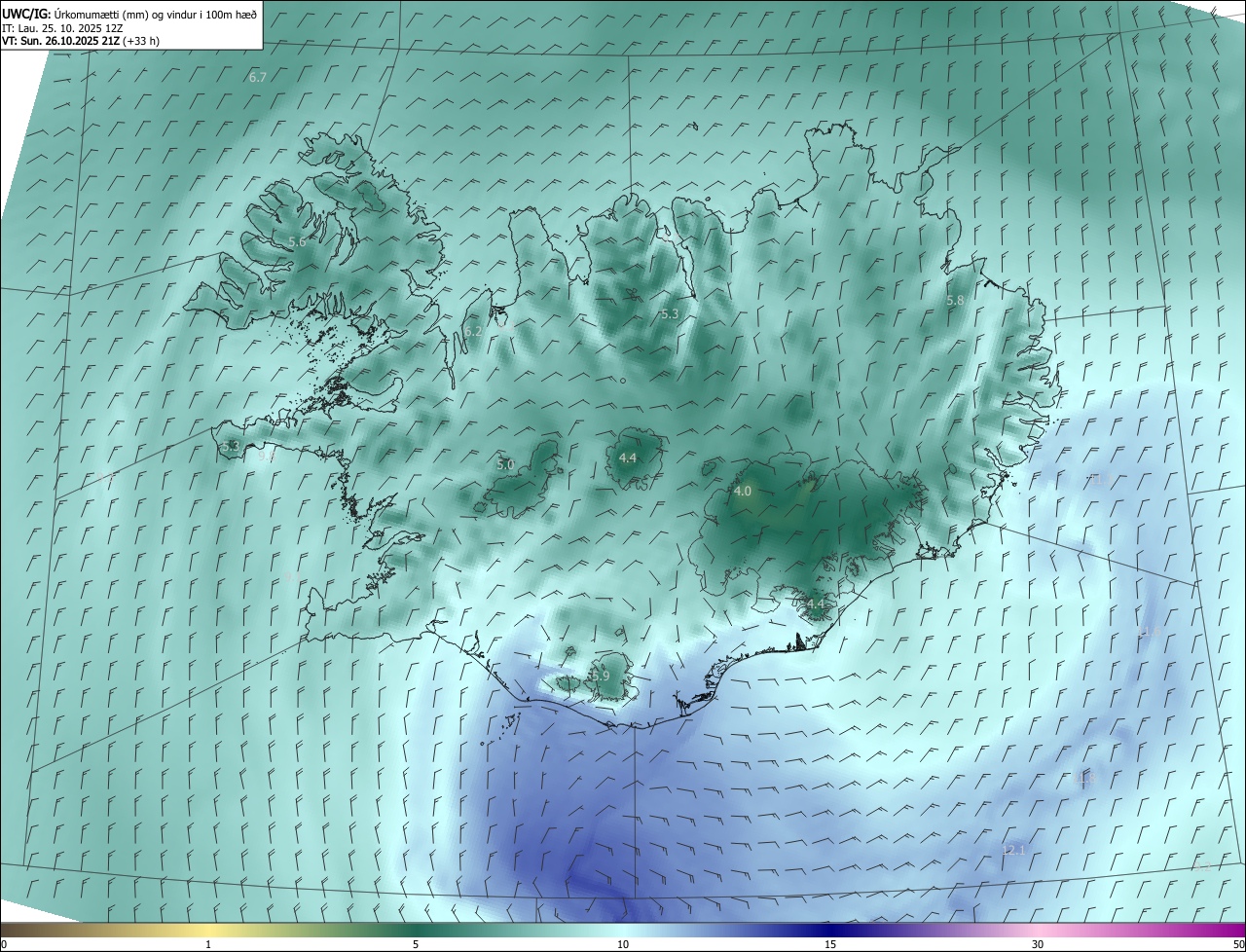The height and width of the screenshot is (952, 1246).
Task: Select the 4.0 value on Vatnajökull
Action: 743,492
